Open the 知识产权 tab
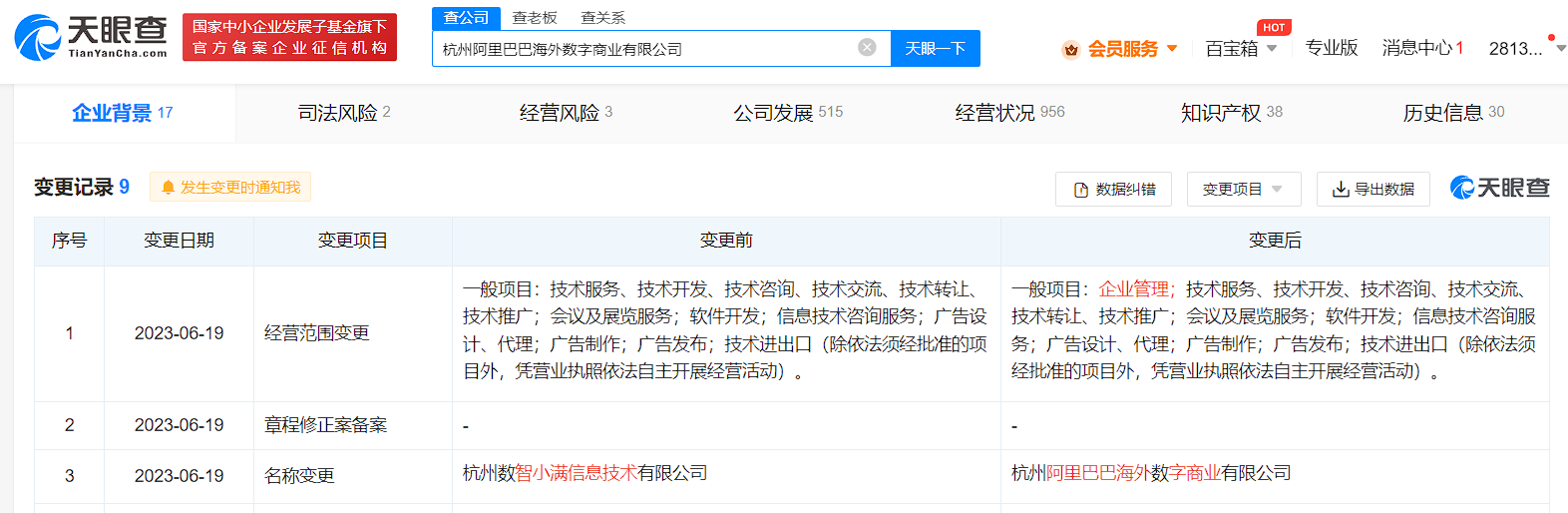1568x513 pixels. pyautogui.click(x=1232, y=113)
